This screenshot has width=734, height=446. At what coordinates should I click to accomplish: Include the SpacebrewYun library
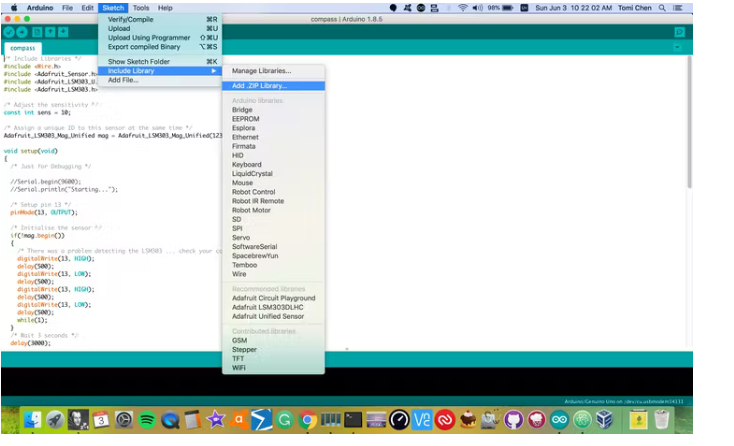pos(273,256)
